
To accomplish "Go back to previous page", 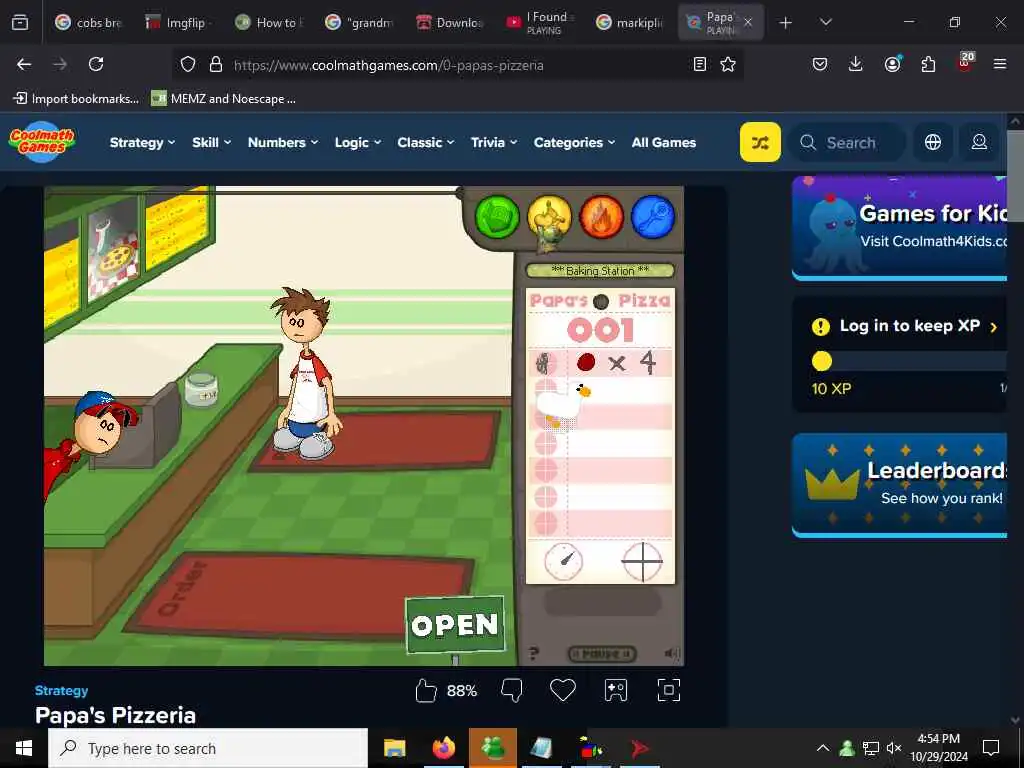I will click(x=24, y=64).
